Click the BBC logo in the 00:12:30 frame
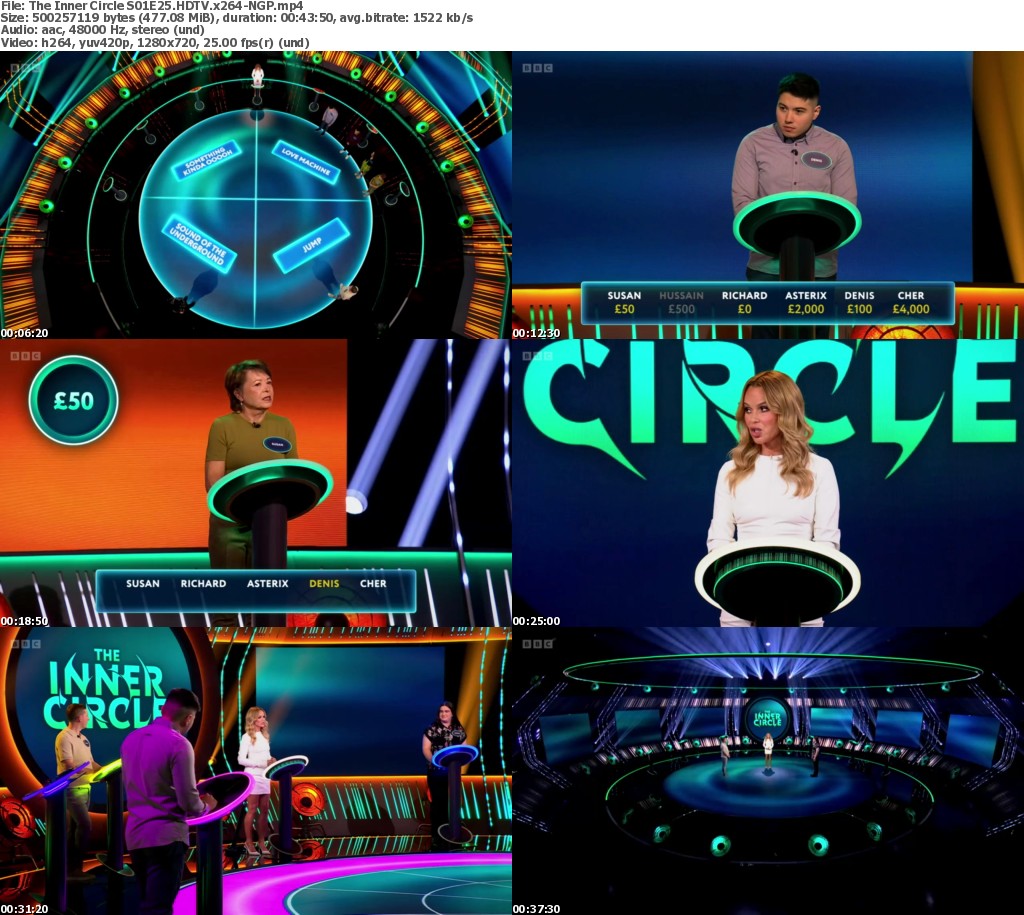The image size is (1024, 915). (x=536, y=68)
